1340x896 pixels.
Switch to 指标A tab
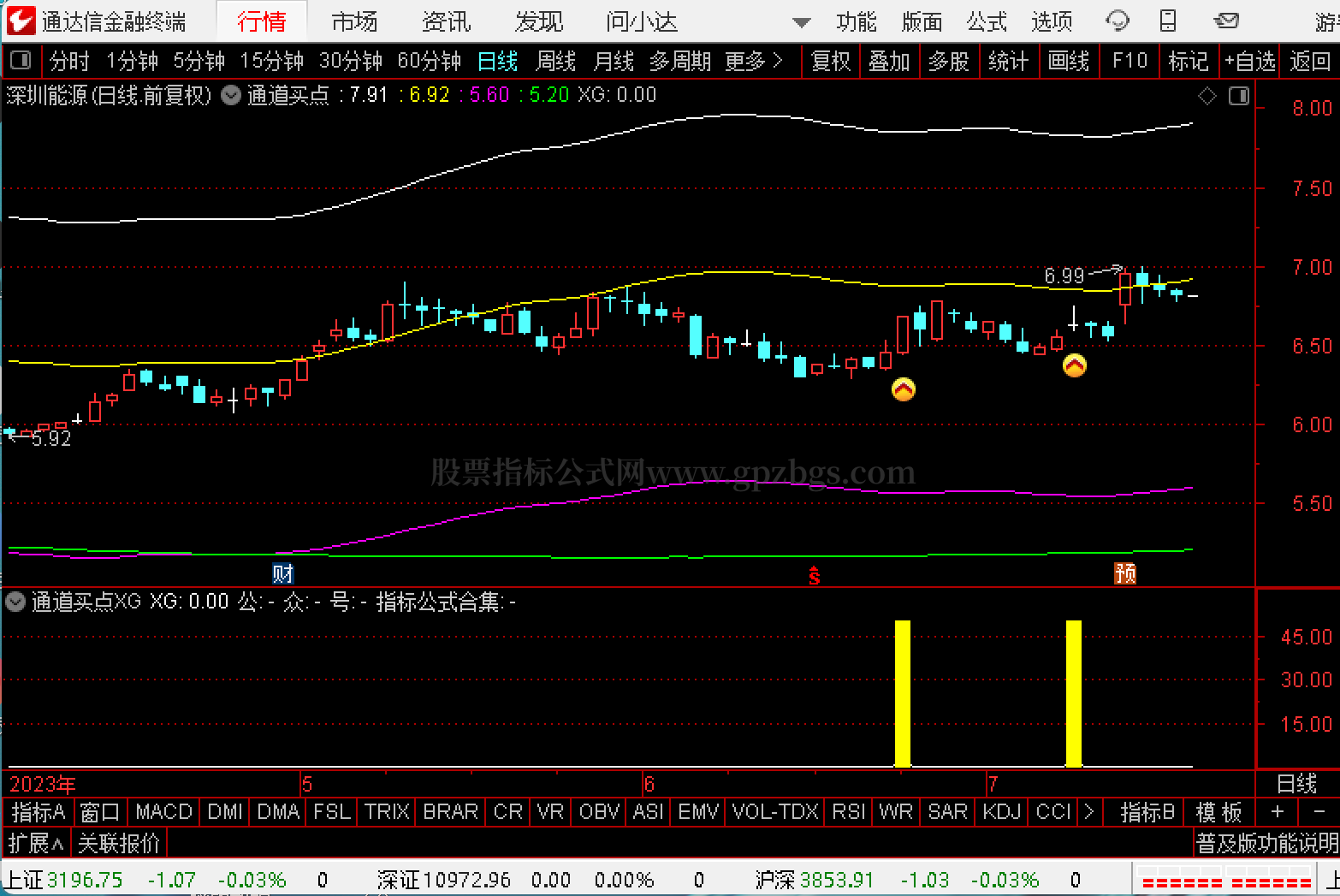39,811
